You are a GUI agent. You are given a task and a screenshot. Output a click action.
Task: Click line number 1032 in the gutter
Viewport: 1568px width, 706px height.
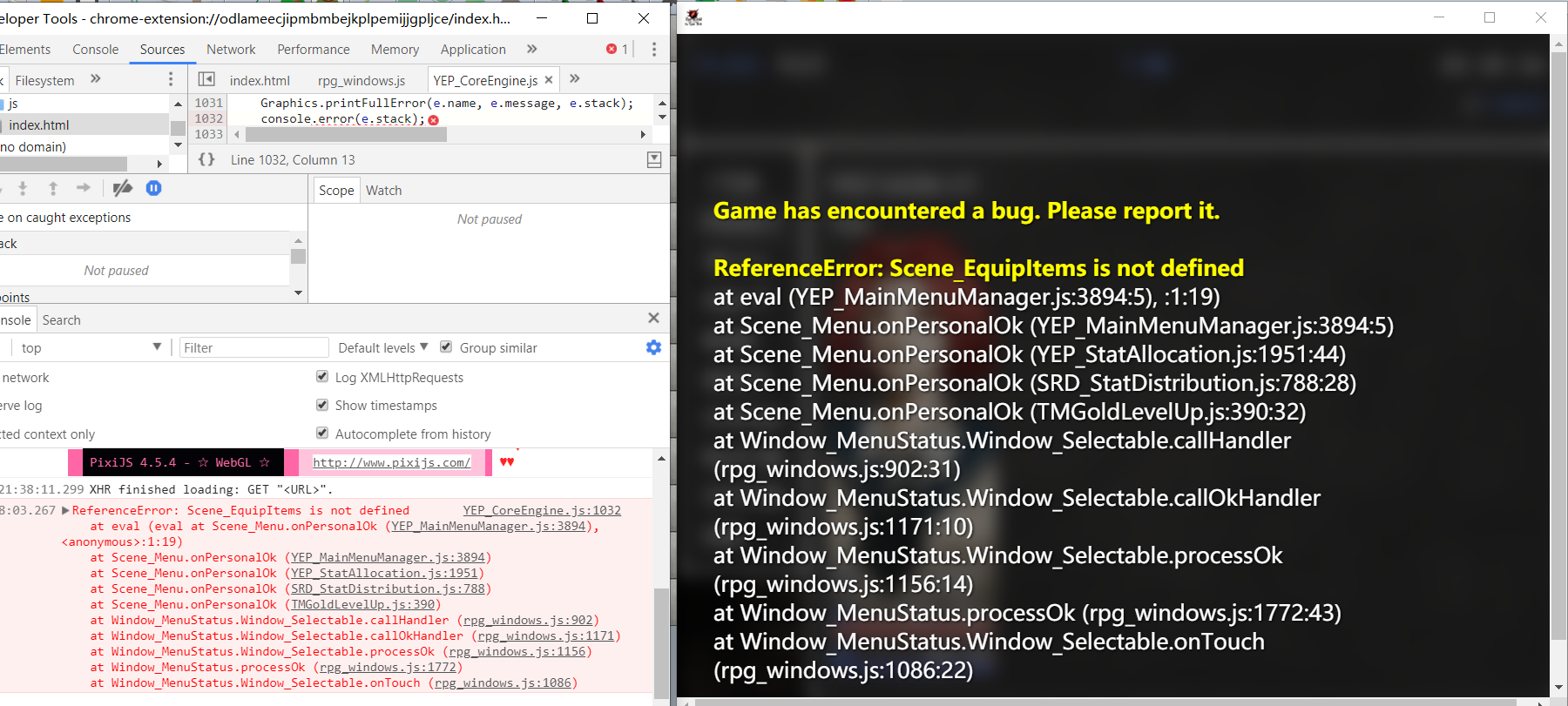[209, 118]
